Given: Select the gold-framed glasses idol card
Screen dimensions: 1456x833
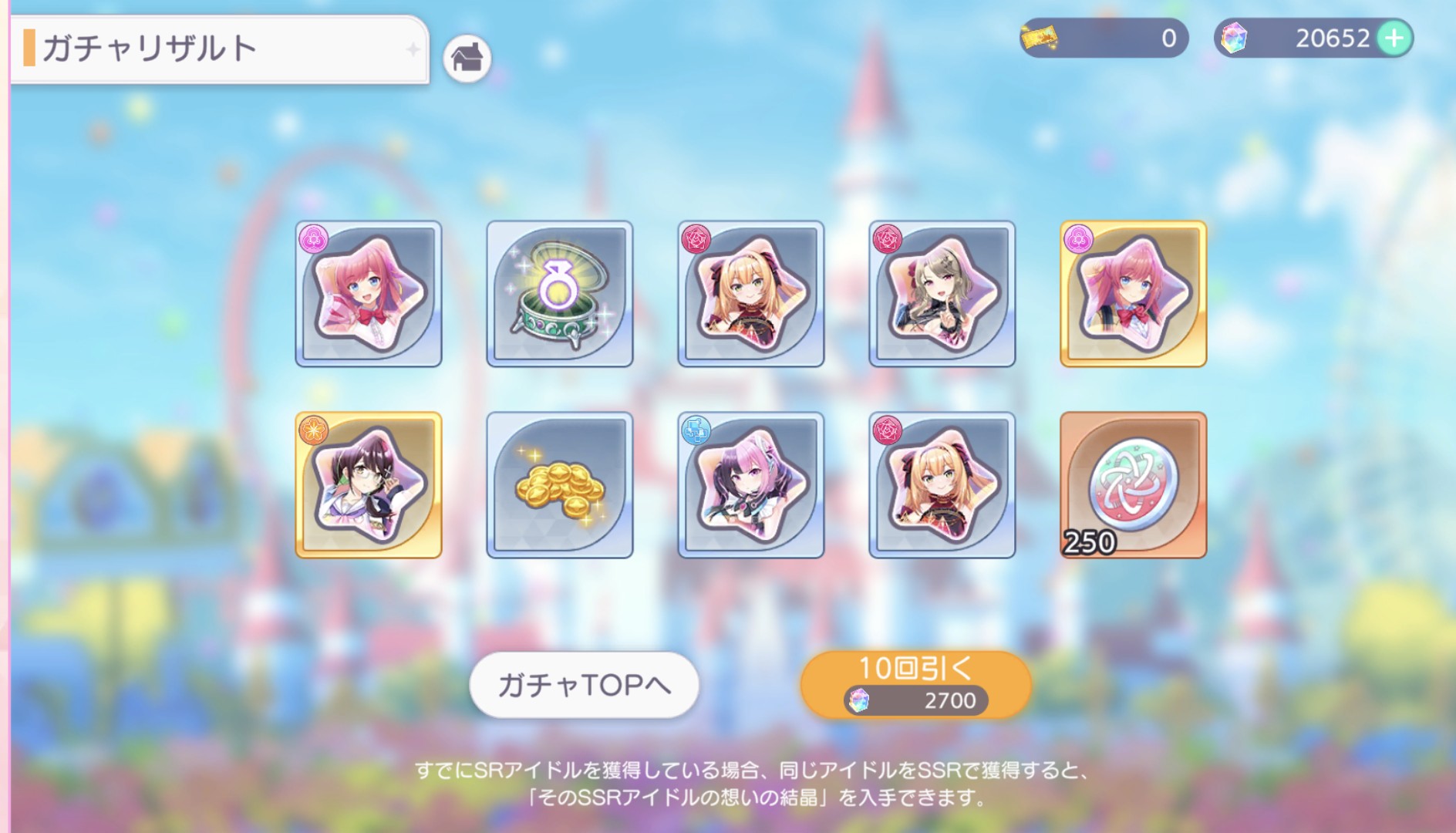Looking at the screenshot, I should coord(369,485).
